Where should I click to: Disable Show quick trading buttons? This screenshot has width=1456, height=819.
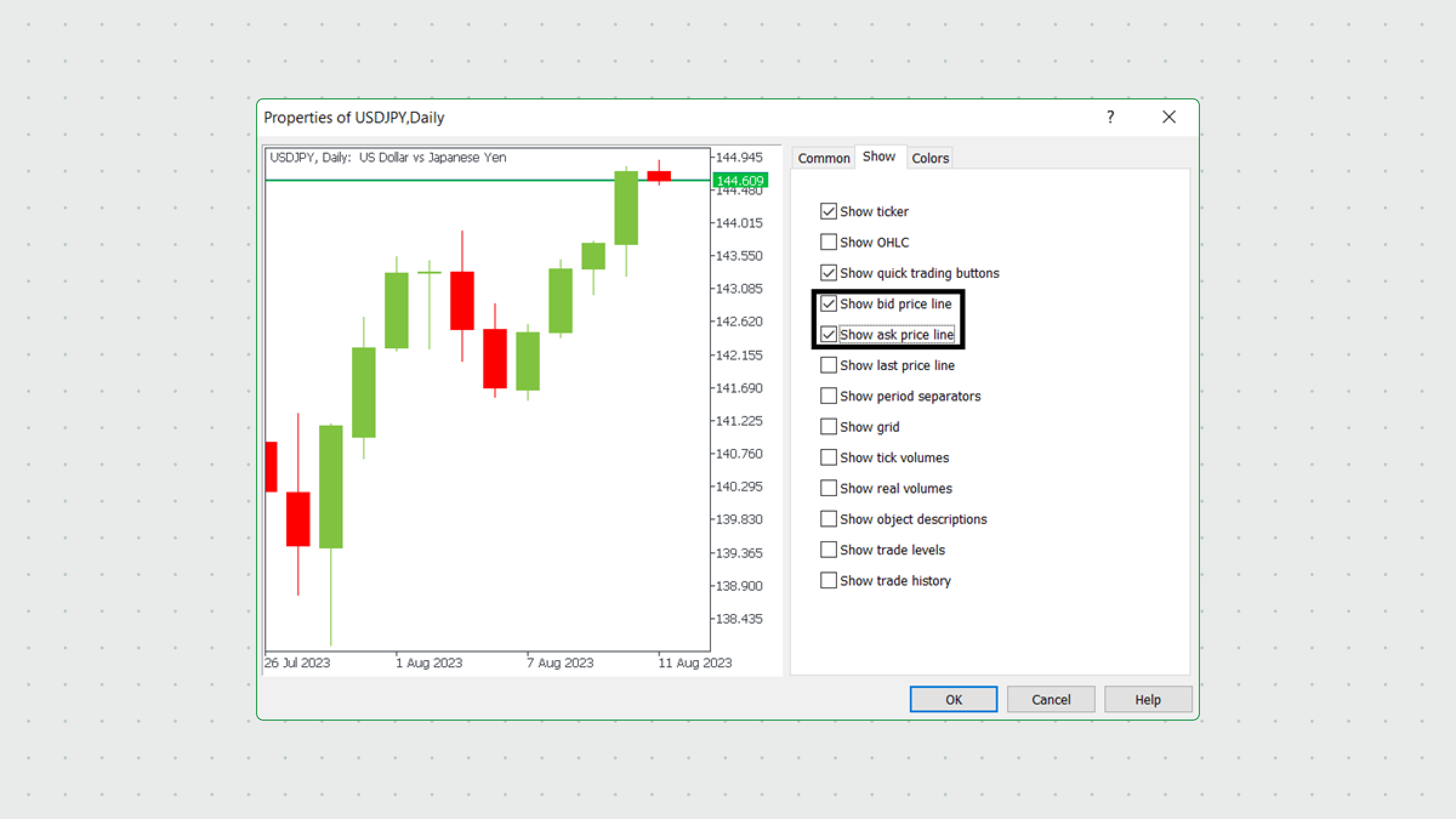coord(828,273)
